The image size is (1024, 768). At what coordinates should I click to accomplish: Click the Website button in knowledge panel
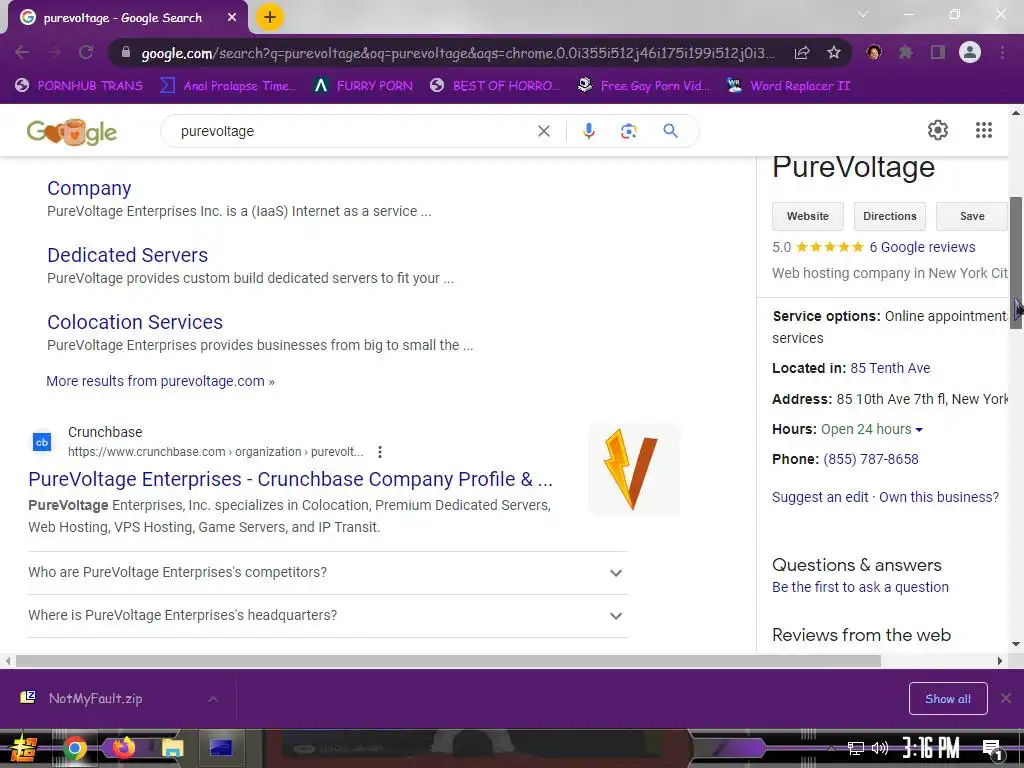[x=808, y=216]
